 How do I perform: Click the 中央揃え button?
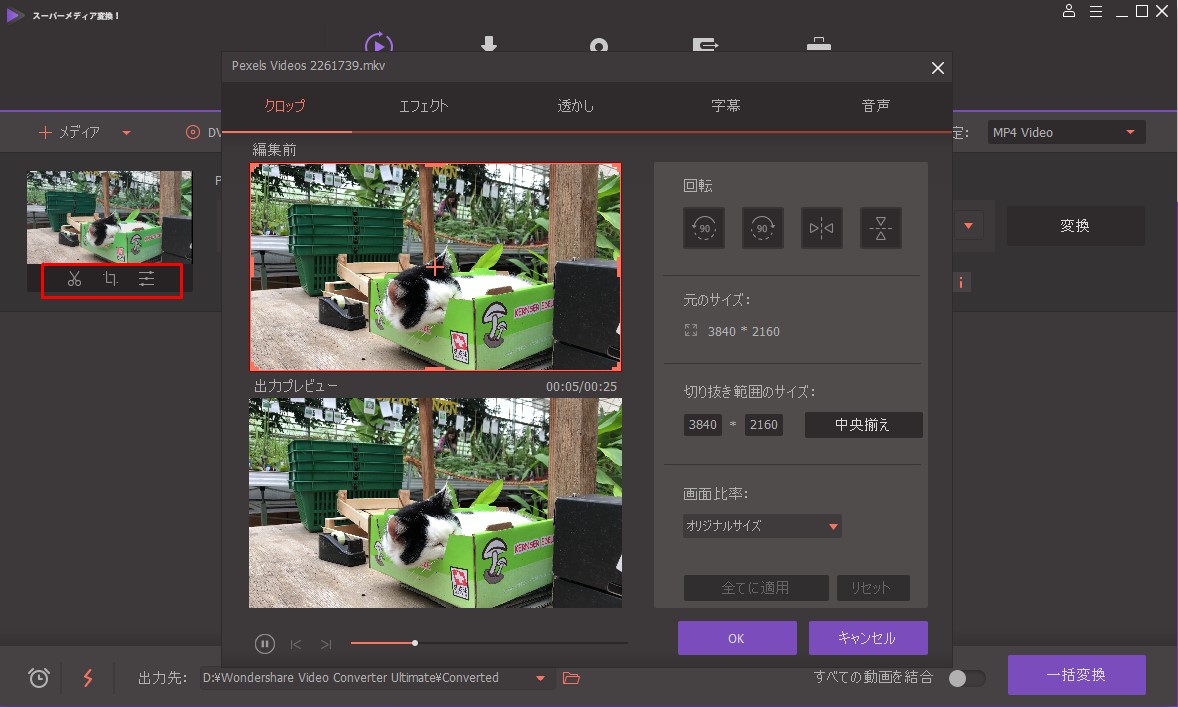pyautogui.click(x=863, y=425)
